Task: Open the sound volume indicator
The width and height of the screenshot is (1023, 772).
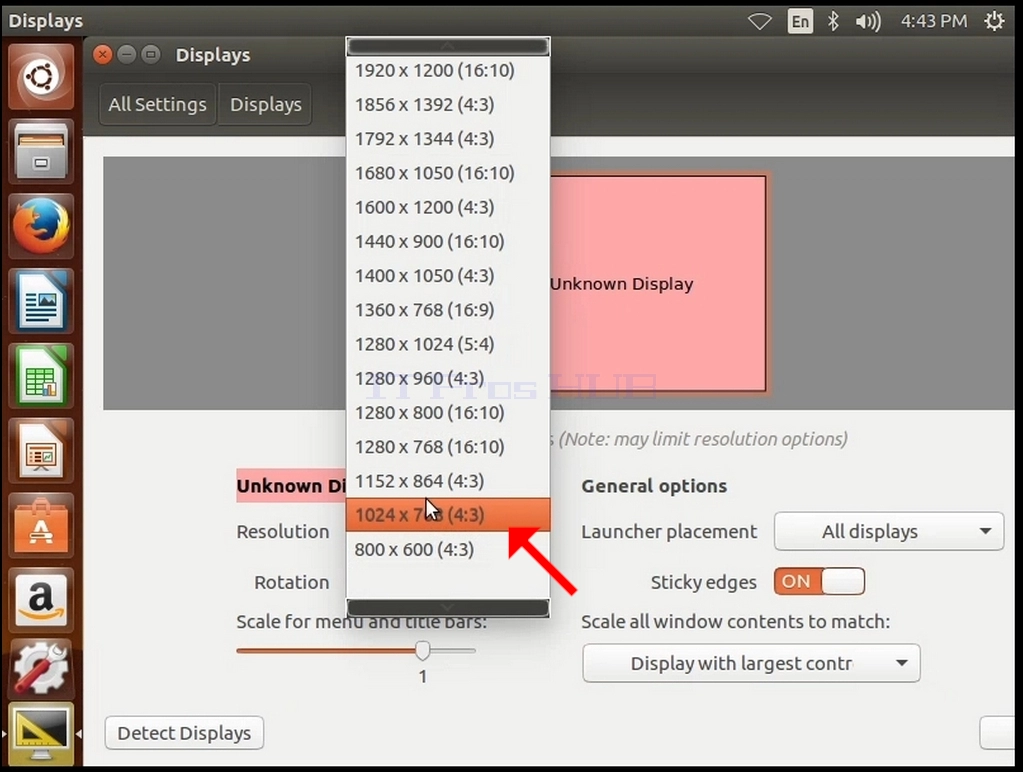Action: [868, 22]
